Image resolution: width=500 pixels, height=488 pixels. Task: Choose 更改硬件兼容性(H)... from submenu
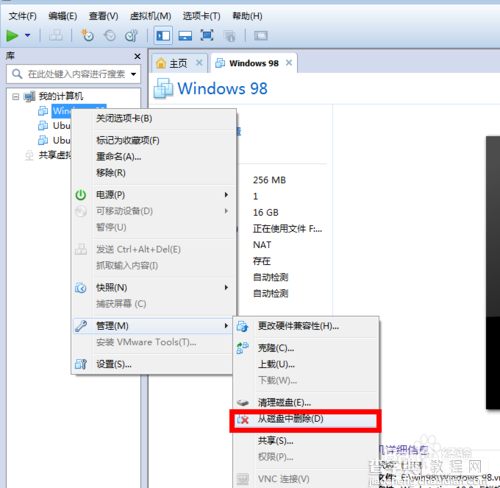tap(306, 326)
